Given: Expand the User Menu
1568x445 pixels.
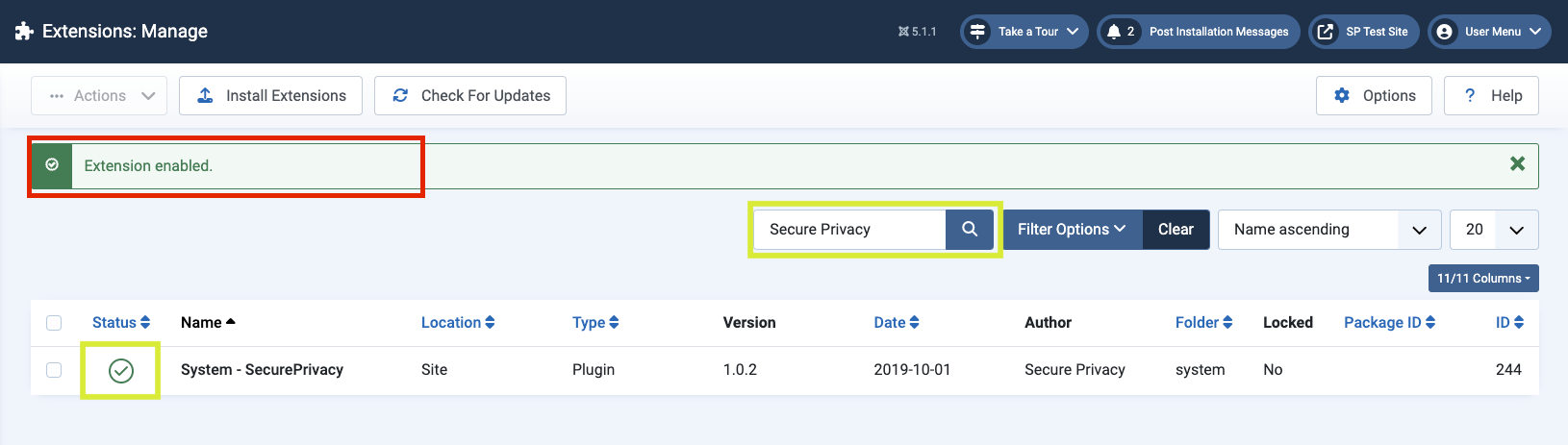Looking at the screenshot, I should (x=1488, y=32).
